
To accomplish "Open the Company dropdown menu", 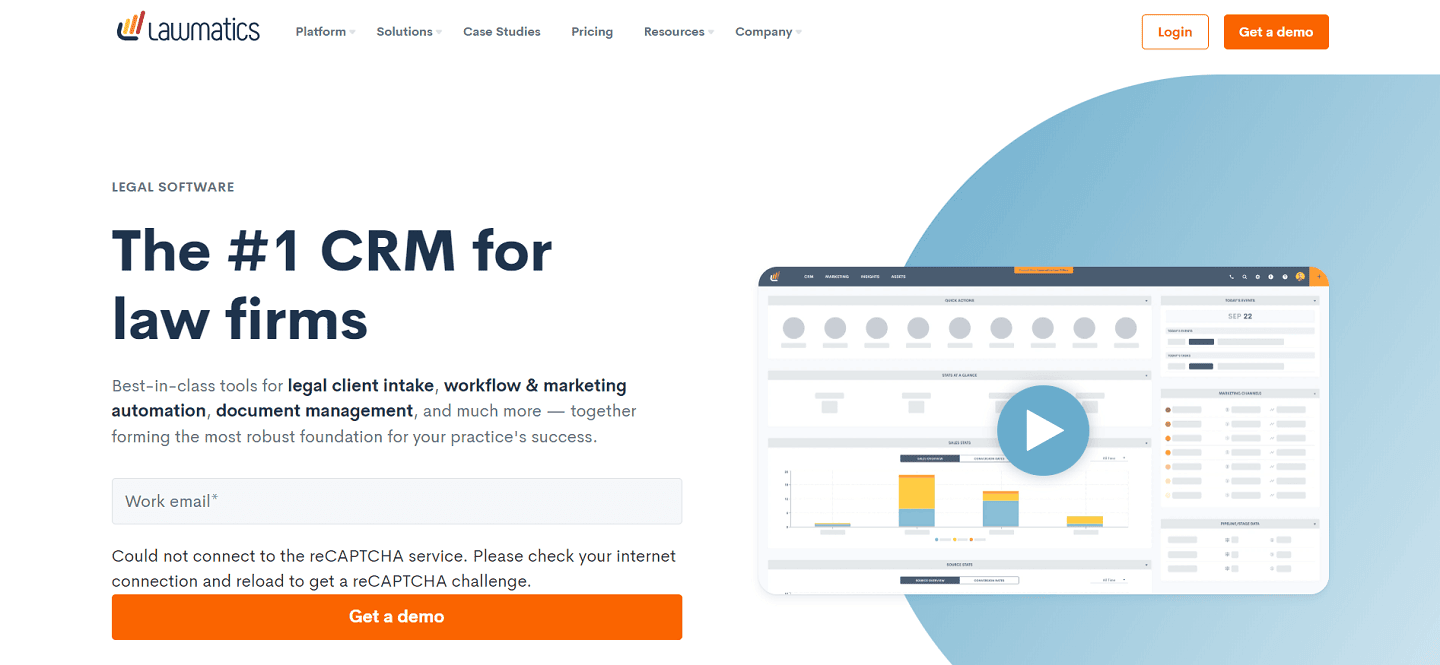I will (x=768, y=32).
